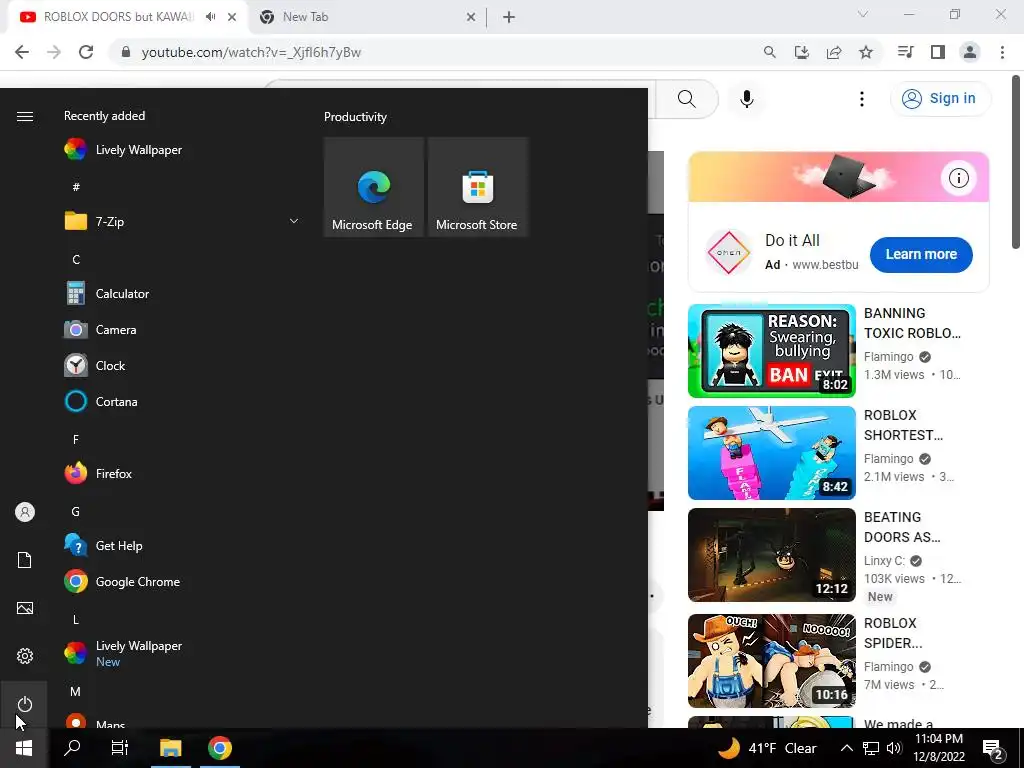Screen dimensions: 1024x768
Task: Open Camera from the app list
Action: 183,329
